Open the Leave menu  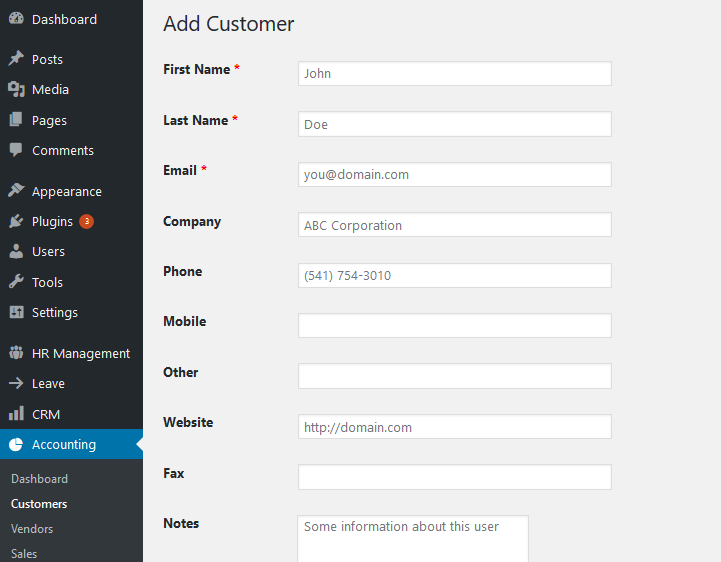point(71,384)
